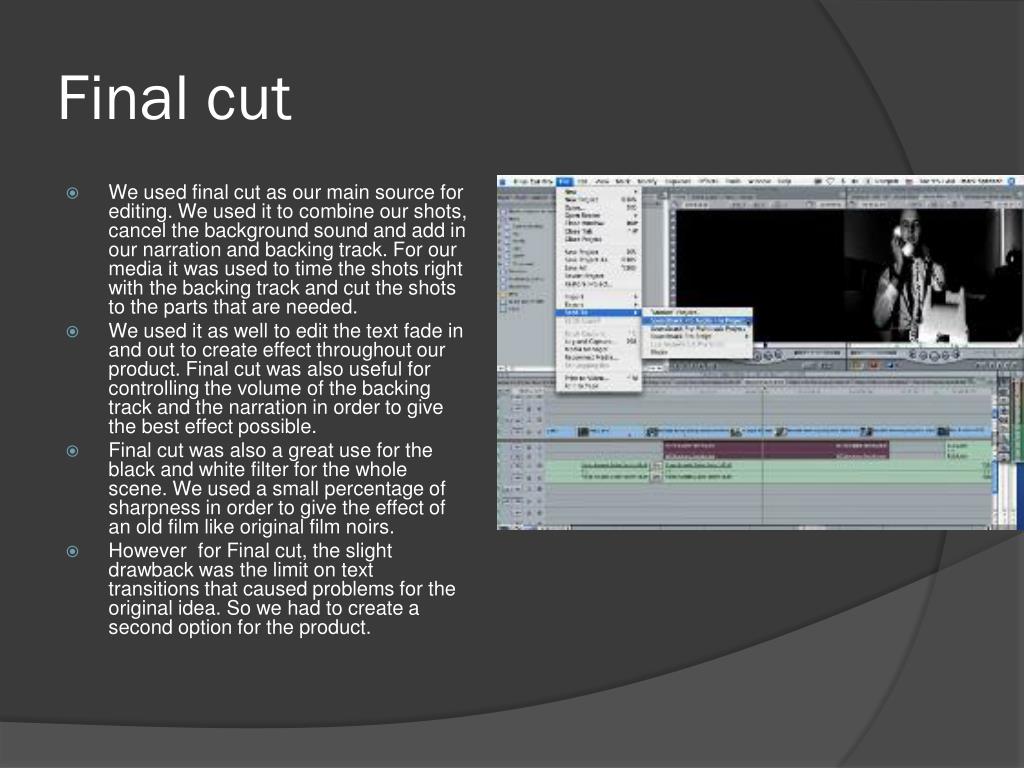
Task: Open the View menu
Action: 603,181
